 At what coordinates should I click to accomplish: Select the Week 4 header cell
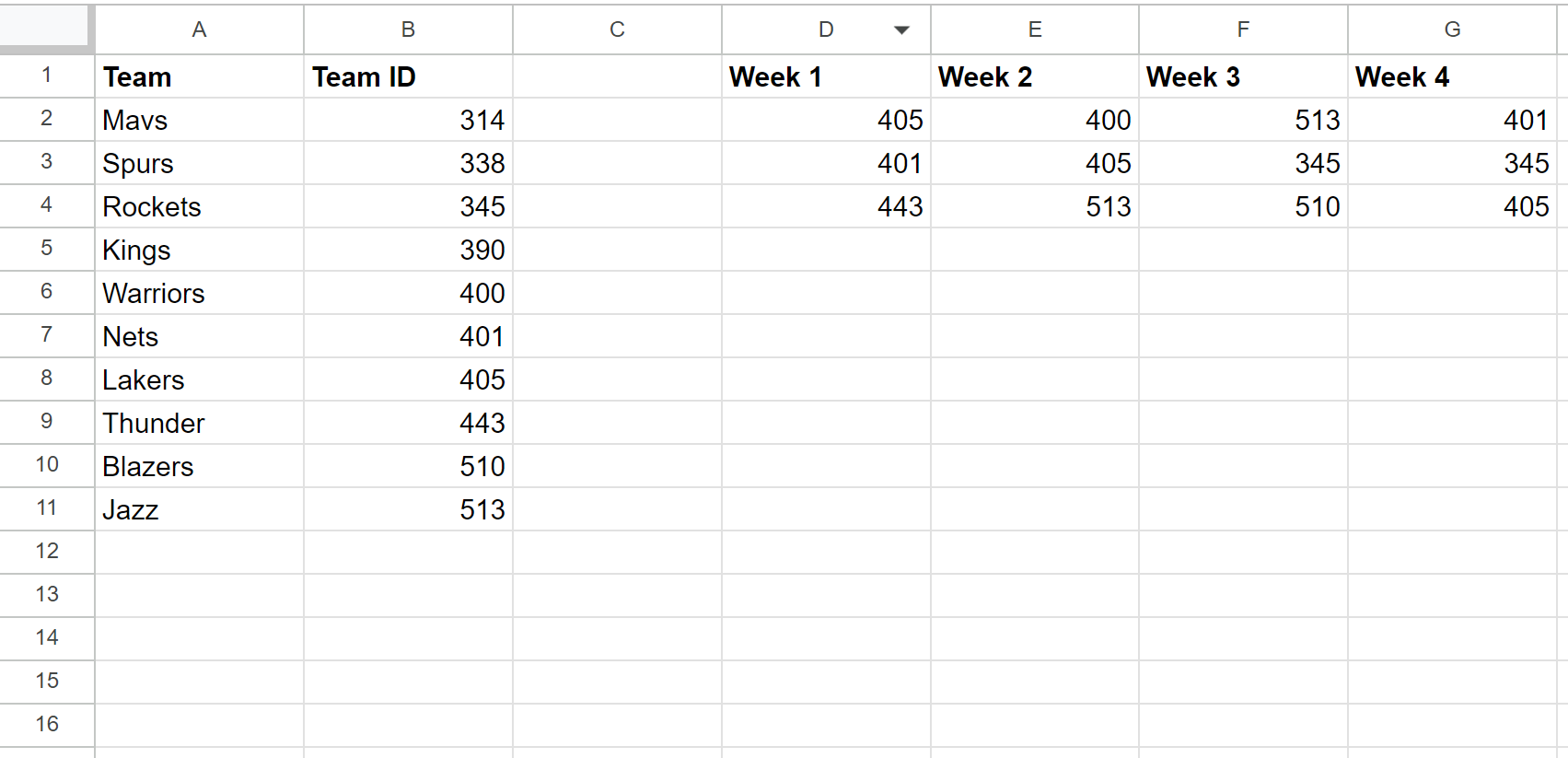(x=1452, y=76)
